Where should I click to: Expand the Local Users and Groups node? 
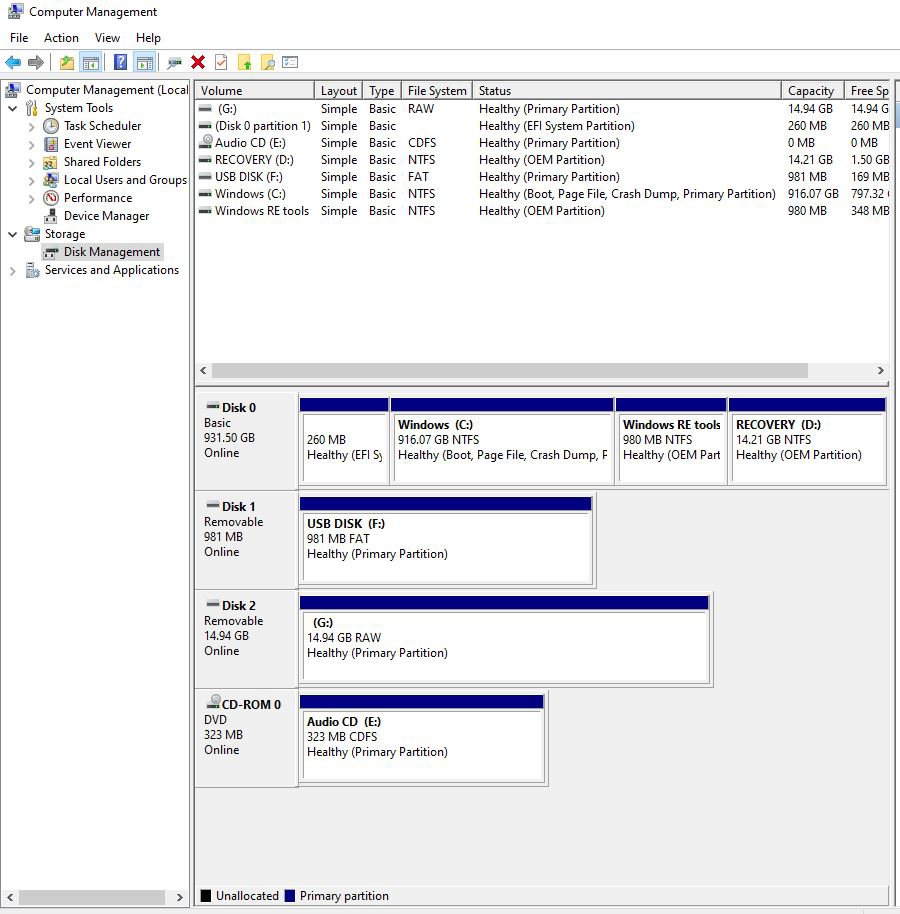tap(31, 181)
